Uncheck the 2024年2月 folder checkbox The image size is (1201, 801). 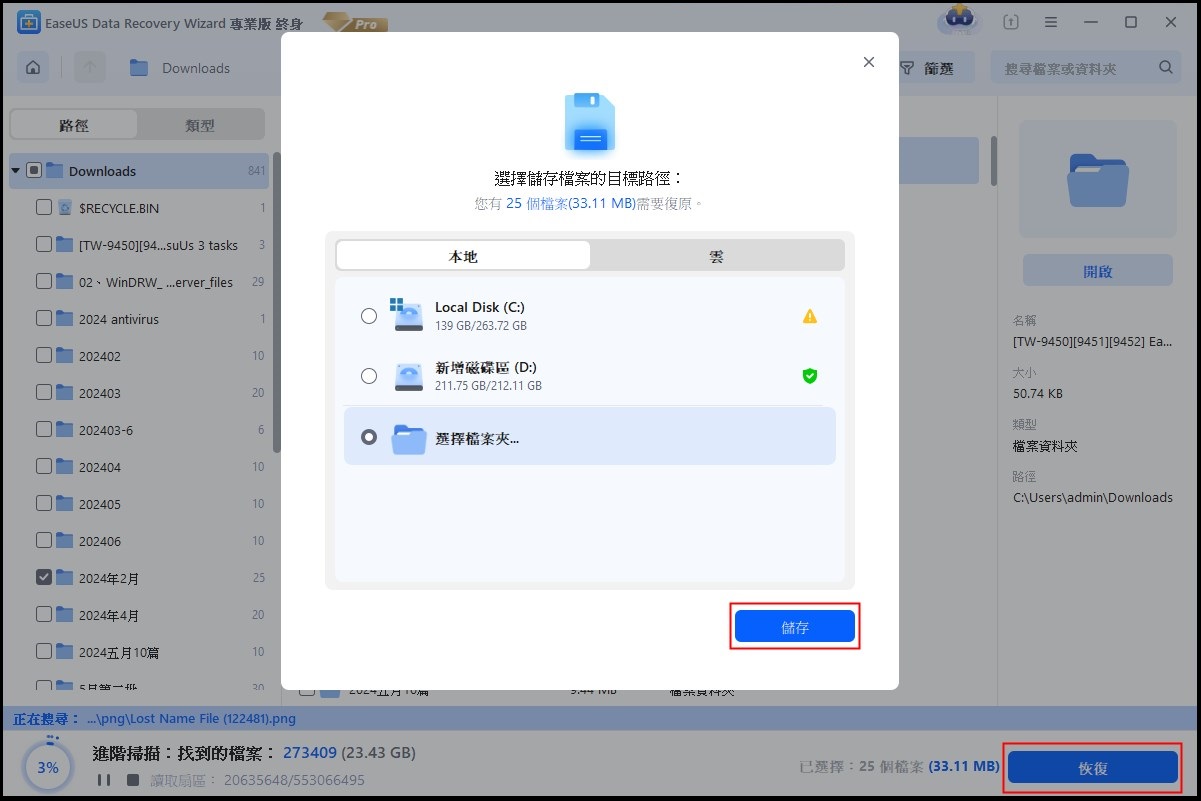point(43,577)
